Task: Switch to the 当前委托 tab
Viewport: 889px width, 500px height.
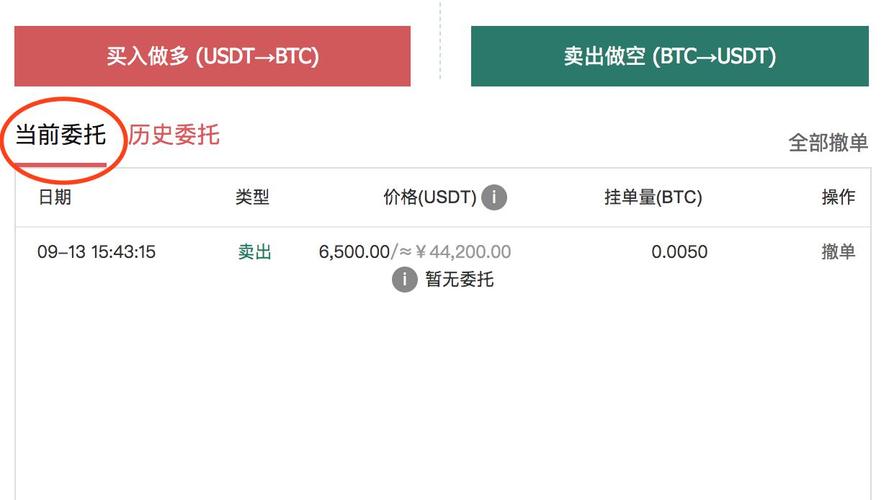Action: (x=60, y=135)
